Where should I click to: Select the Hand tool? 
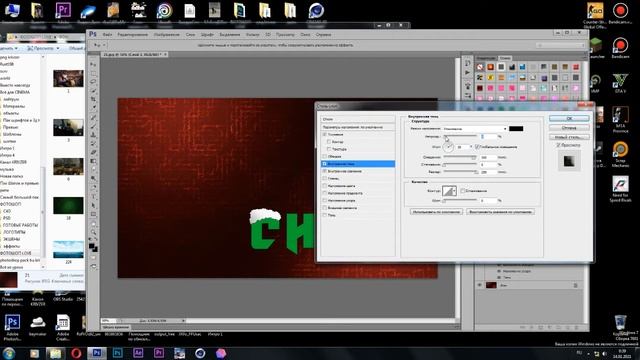coord(93,224)
